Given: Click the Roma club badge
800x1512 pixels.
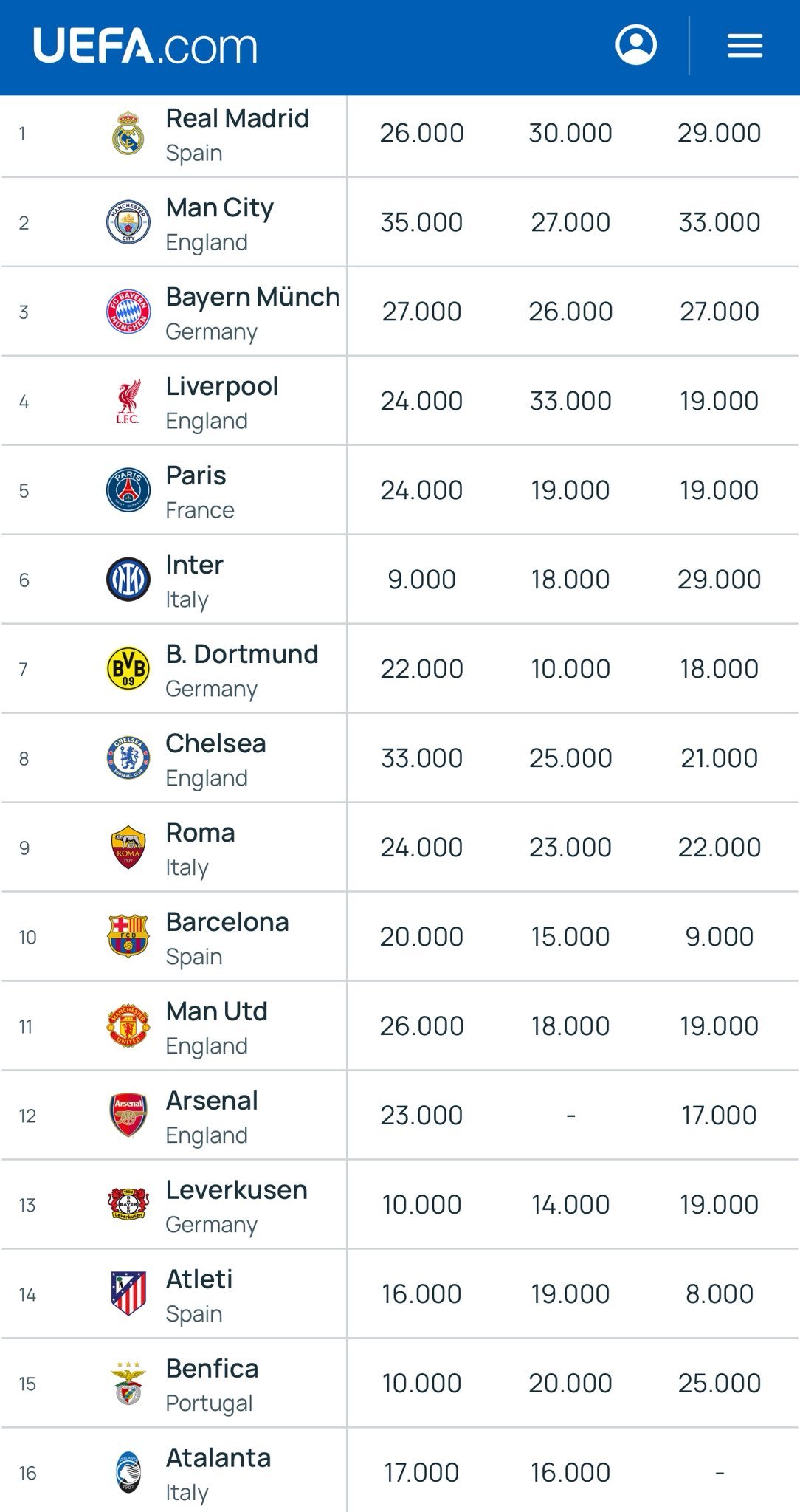Looking at the screenshot, I should coord(128,848).
